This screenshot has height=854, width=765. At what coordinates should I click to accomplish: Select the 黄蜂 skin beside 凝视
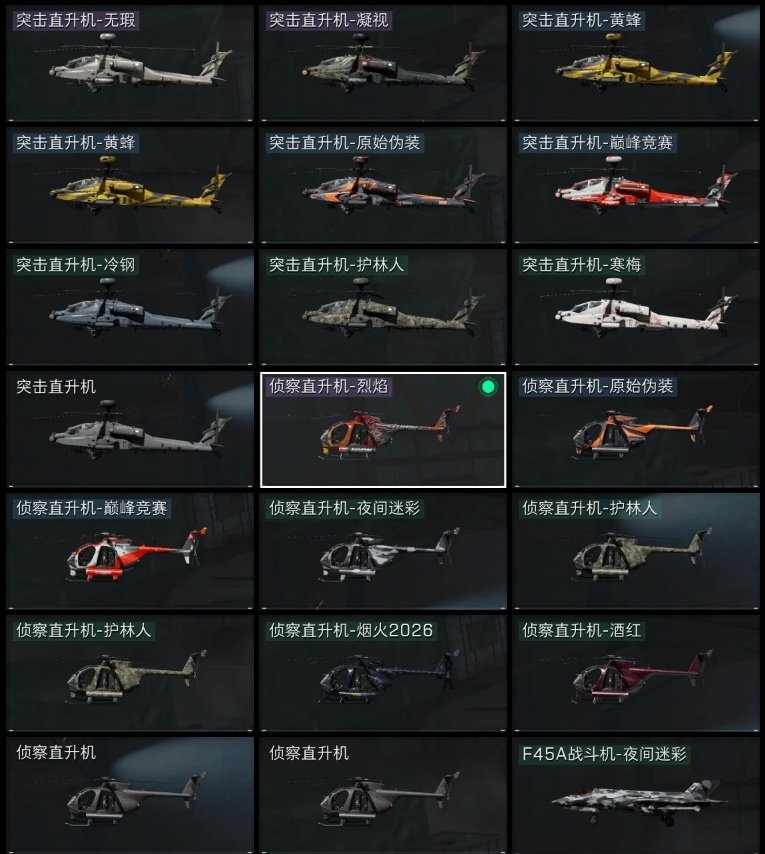click(x=636, y=63)
